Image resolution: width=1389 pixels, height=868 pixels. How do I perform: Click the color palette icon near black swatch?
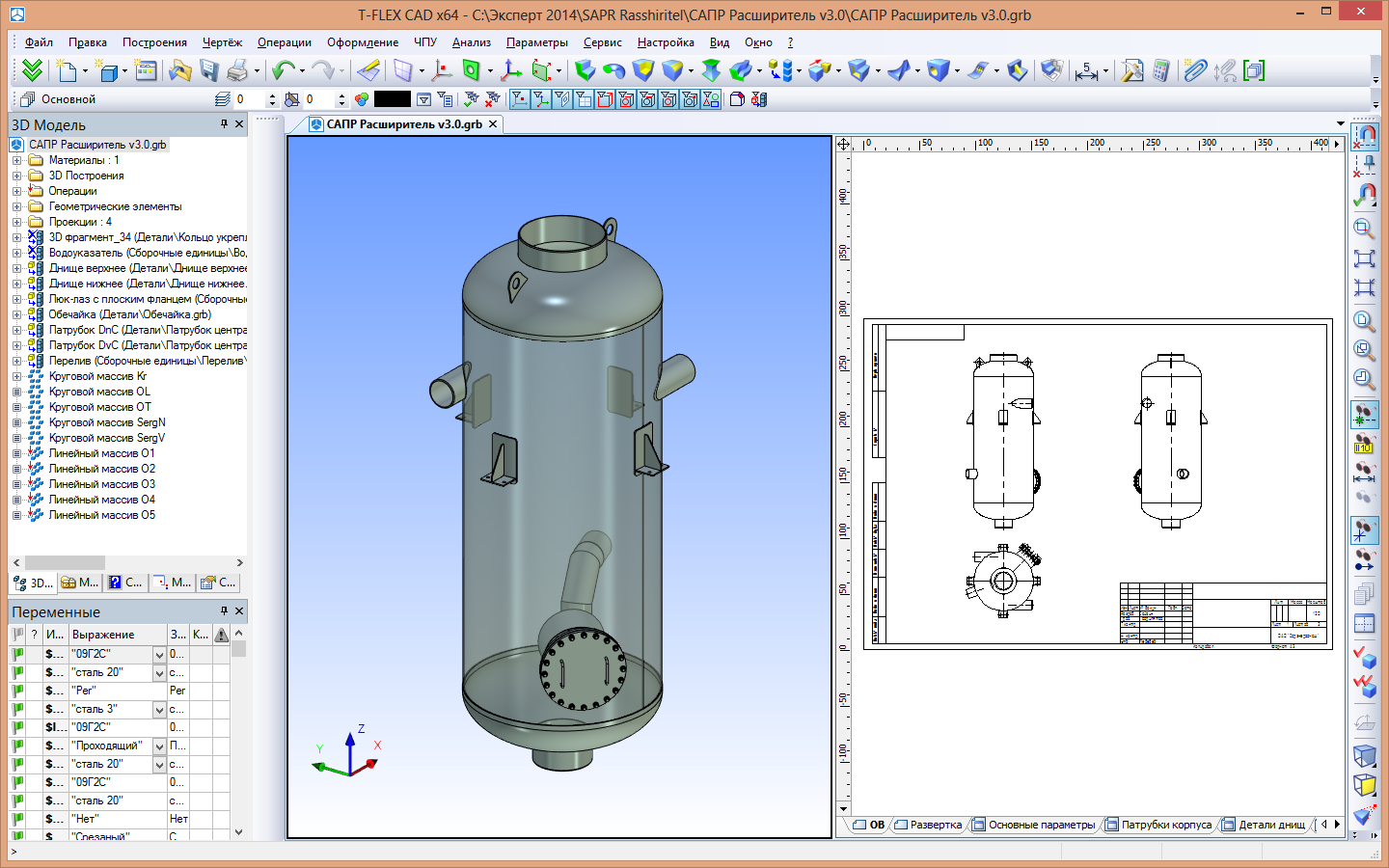tap(362, 99)
